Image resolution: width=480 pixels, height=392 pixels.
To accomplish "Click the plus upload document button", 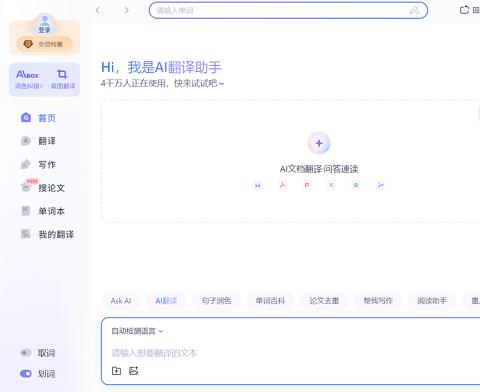I will click(x=319, y=143).
